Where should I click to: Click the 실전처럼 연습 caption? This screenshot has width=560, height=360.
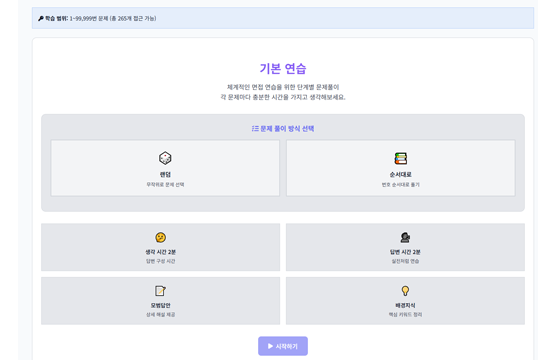point(405,261)
